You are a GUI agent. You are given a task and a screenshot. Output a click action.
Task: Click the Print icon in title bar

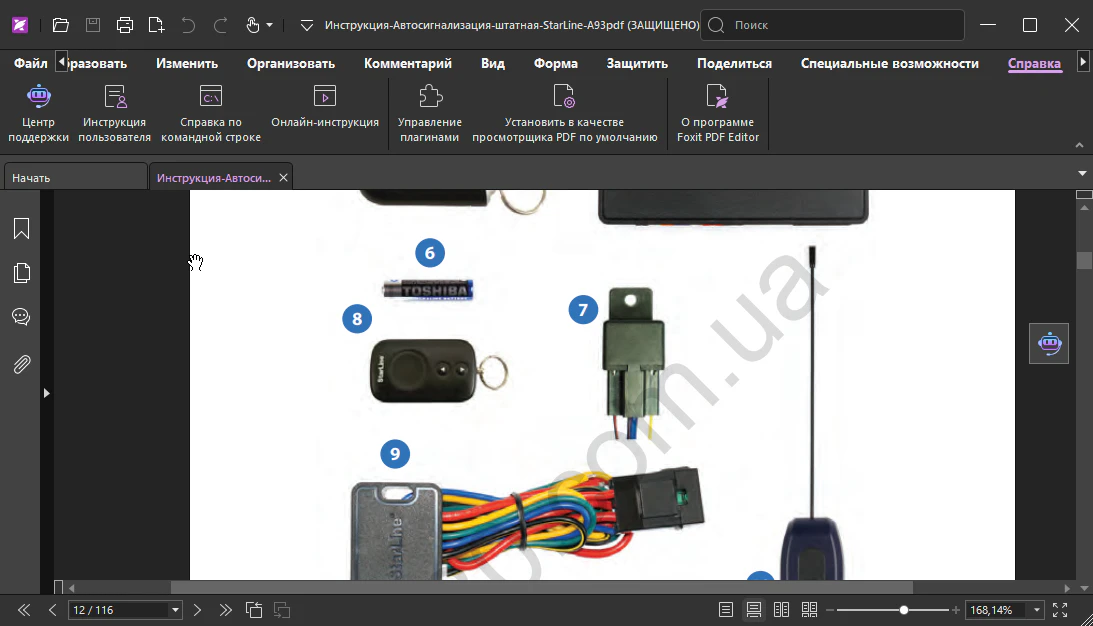(124, 25)
